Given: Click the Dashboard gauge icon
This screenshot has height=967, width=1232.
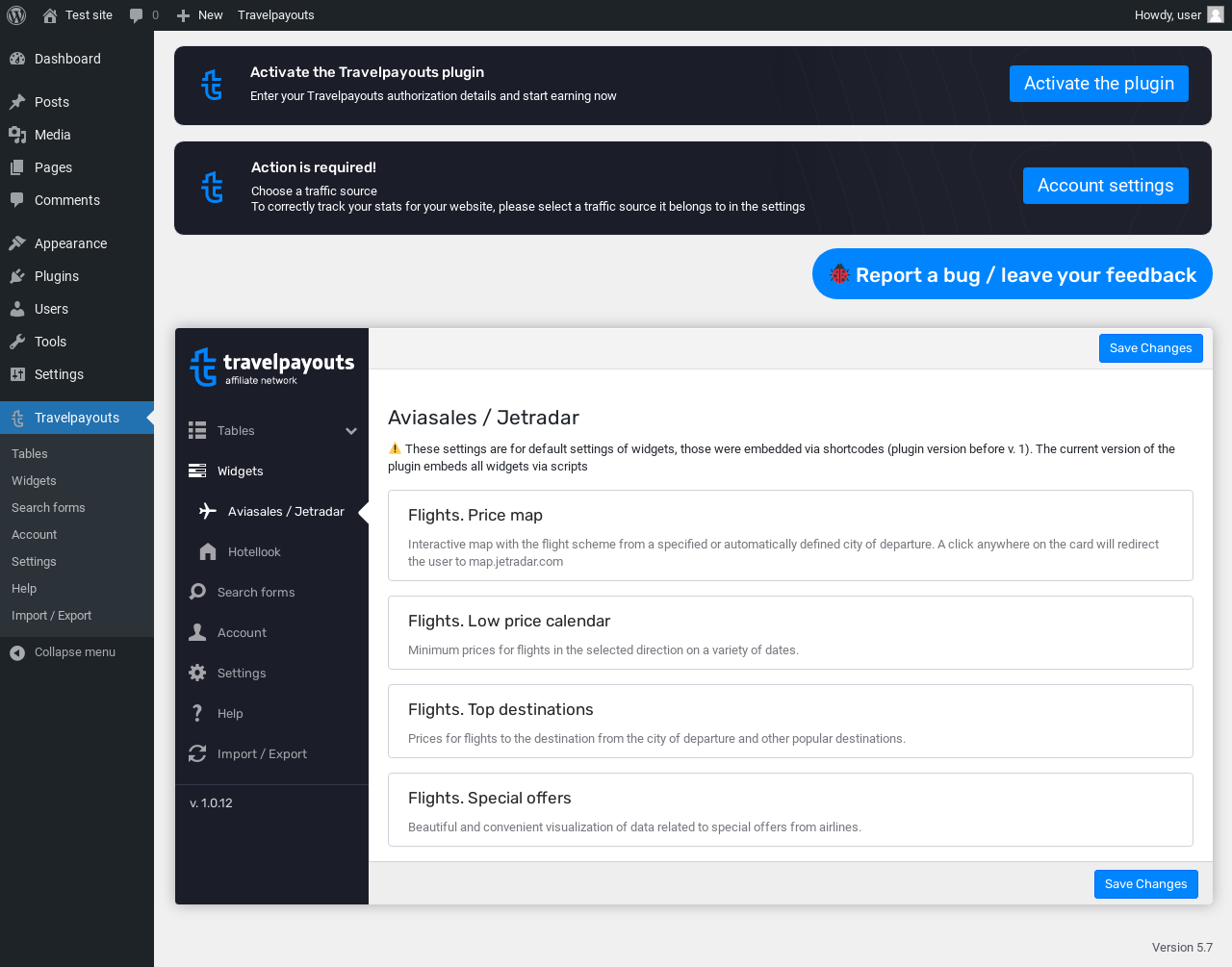Looking at the screenshot, I should 17,59.
